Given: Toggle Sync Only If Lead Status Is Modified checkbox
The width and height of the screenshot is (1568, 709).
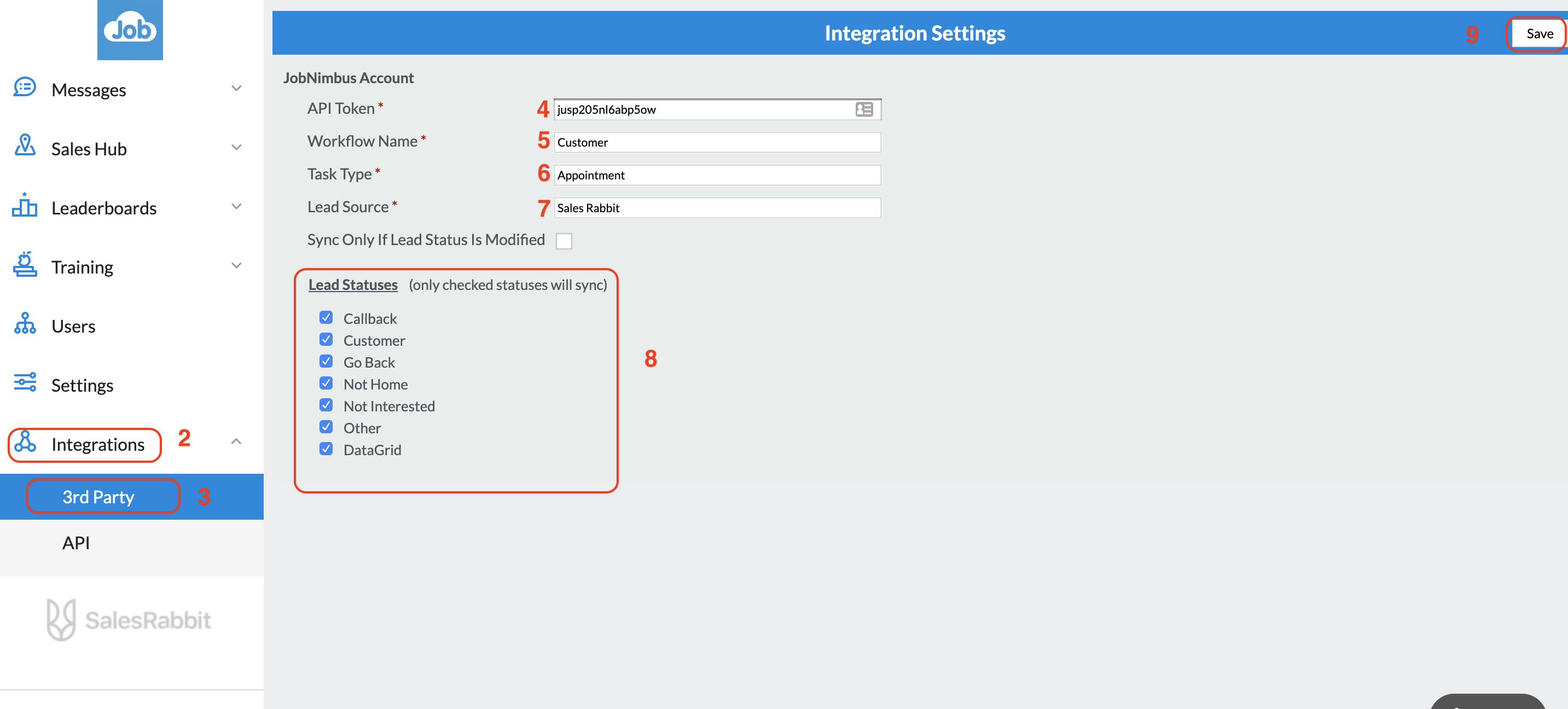Looking at the screenshot, I should (564, 241).
